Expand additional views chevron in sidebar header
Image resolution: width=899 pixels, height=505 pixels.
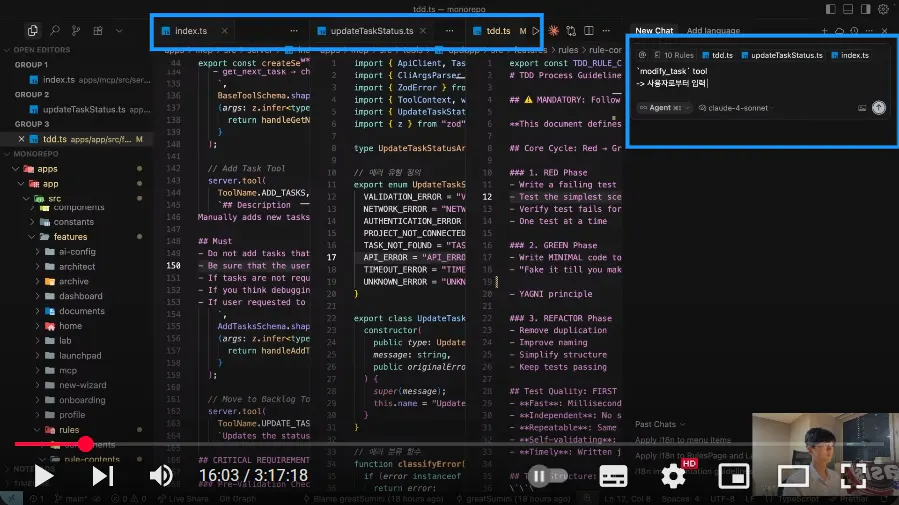119,30
